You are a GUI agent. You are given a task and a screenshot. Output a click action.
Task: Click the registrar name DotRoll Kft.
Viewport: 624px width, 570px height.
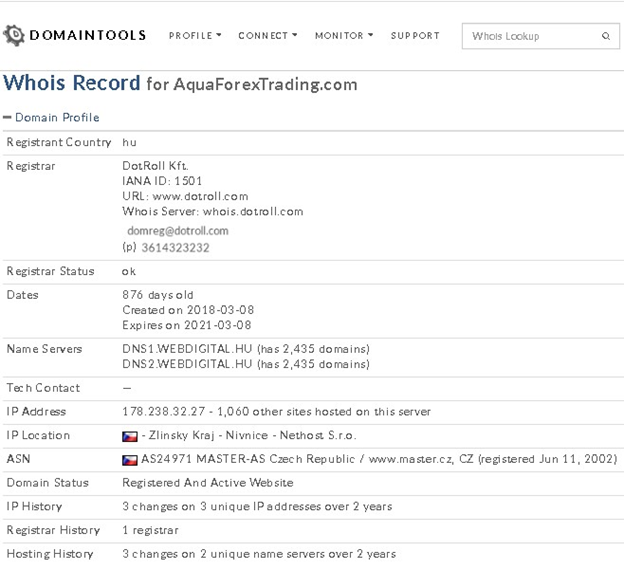click(155, 166)
